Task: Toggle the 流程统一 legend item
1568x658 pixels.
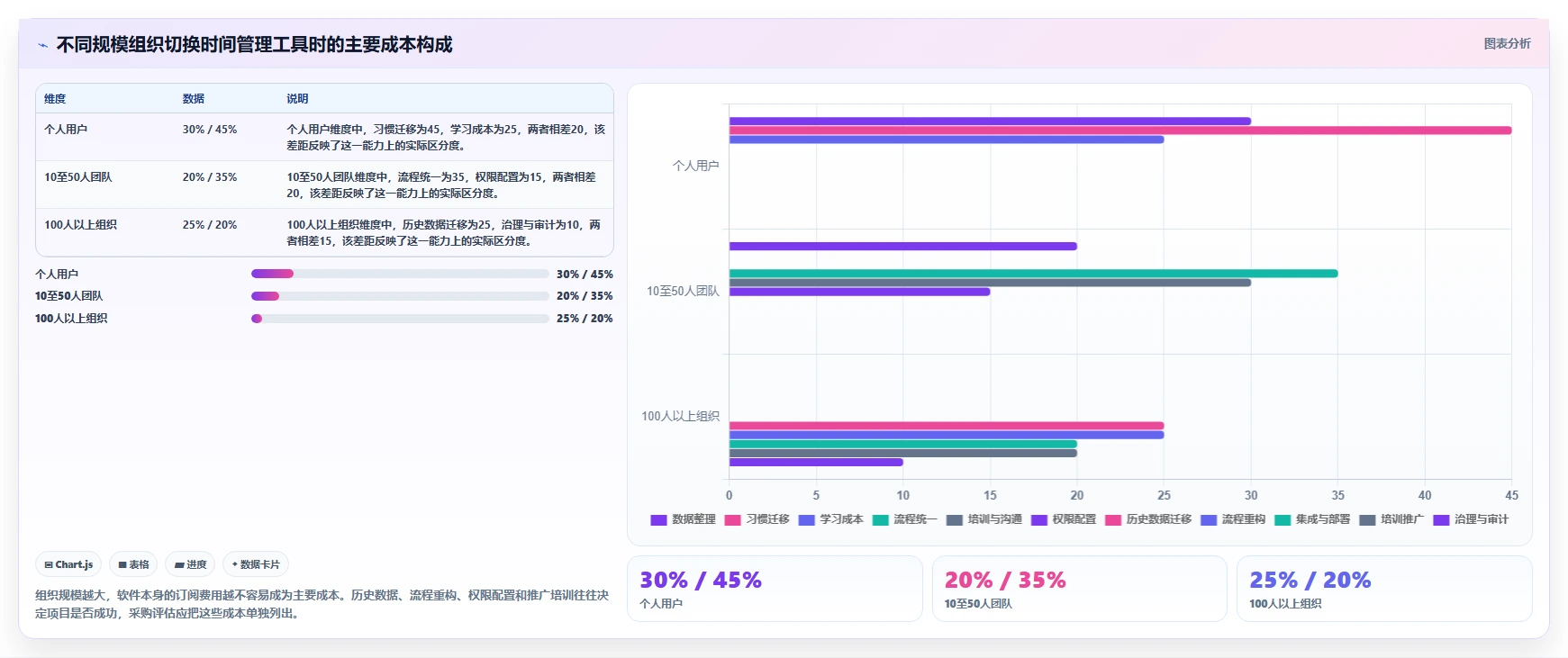Action: (x=904, y=519)
